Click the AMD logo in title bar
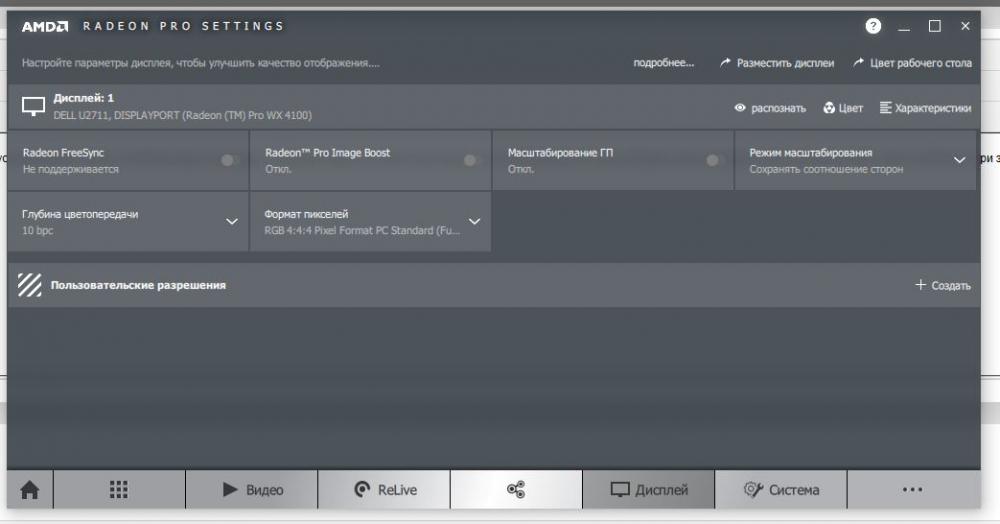Image resolution: width=1000 pixels, height=524 pixels. pos(45,26)
